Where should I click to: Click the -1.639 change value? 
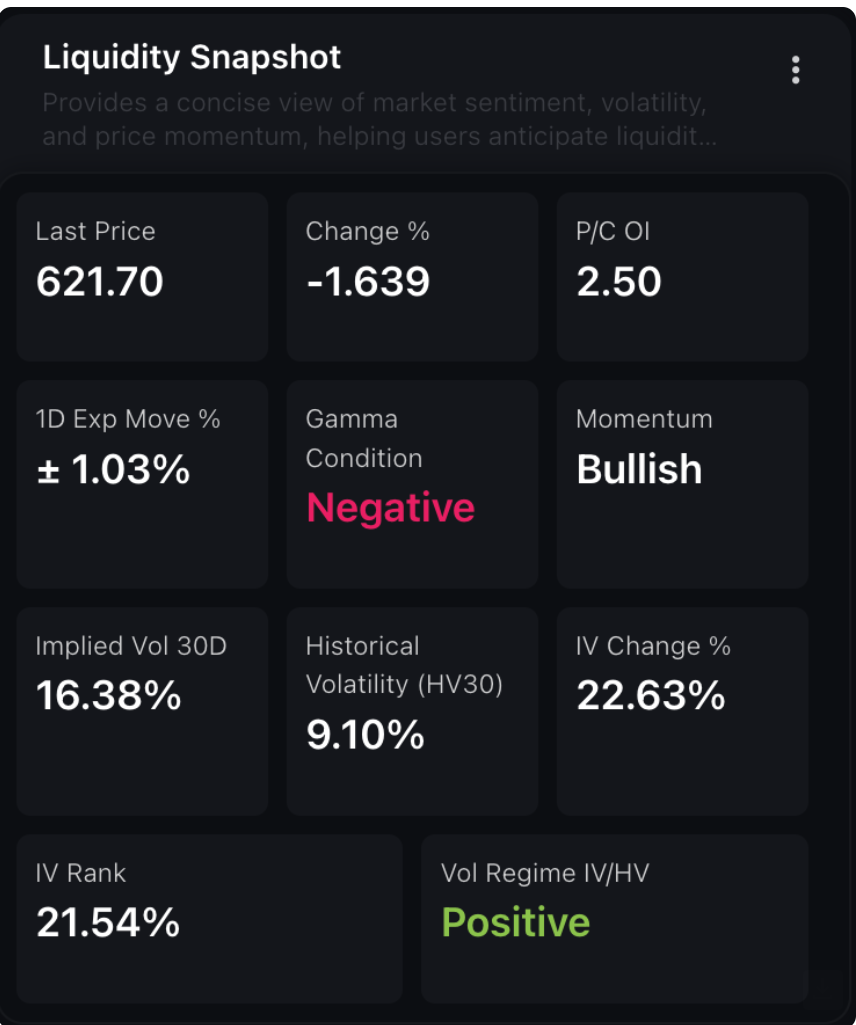[x=368, y=282]
